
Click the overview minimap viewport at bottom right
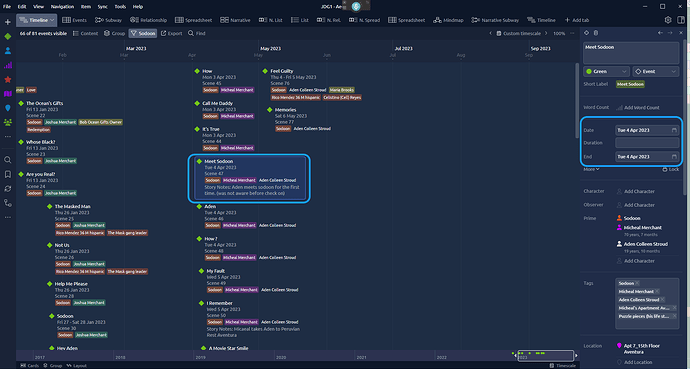click(x=546, y=355)
